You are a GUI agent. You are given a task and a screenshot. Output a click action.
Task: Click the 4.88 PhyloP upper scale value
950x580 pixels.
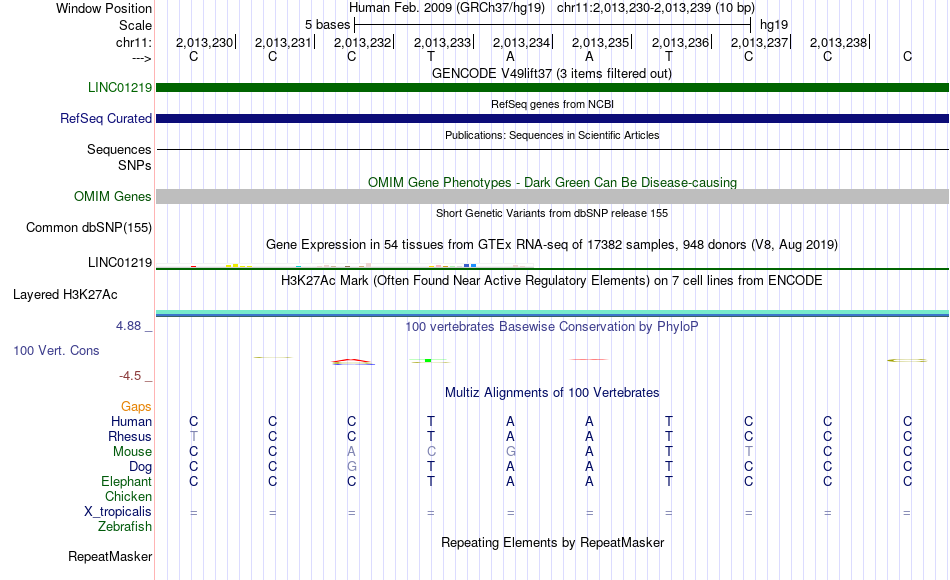[128, 326]
